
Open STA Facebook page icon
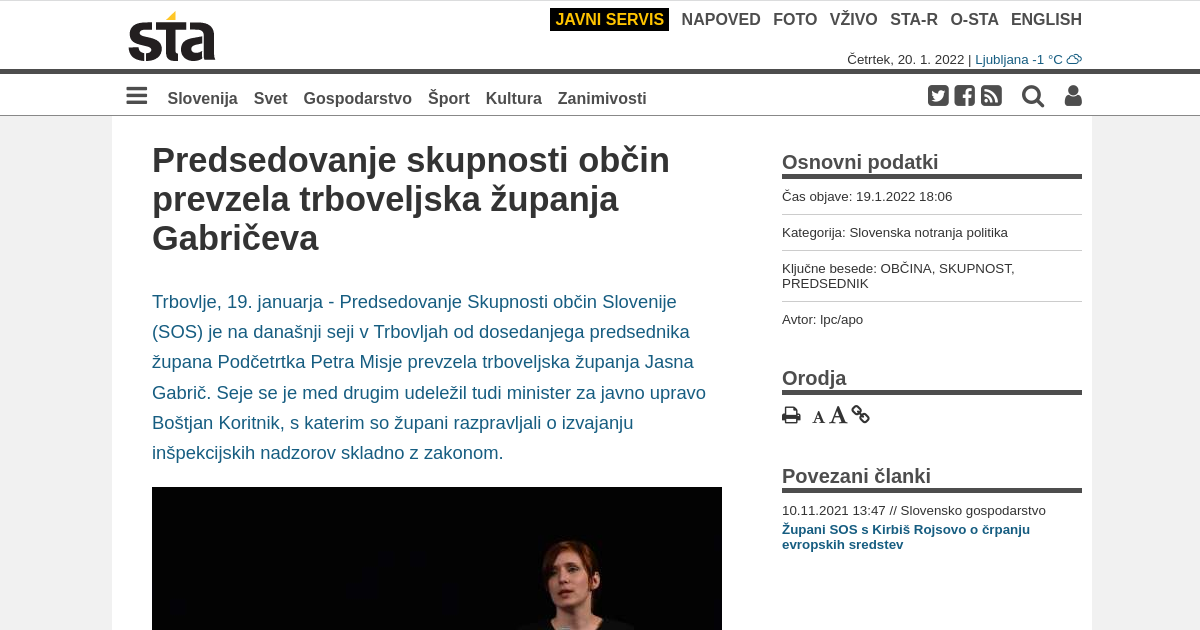click(x=965, y=96)
